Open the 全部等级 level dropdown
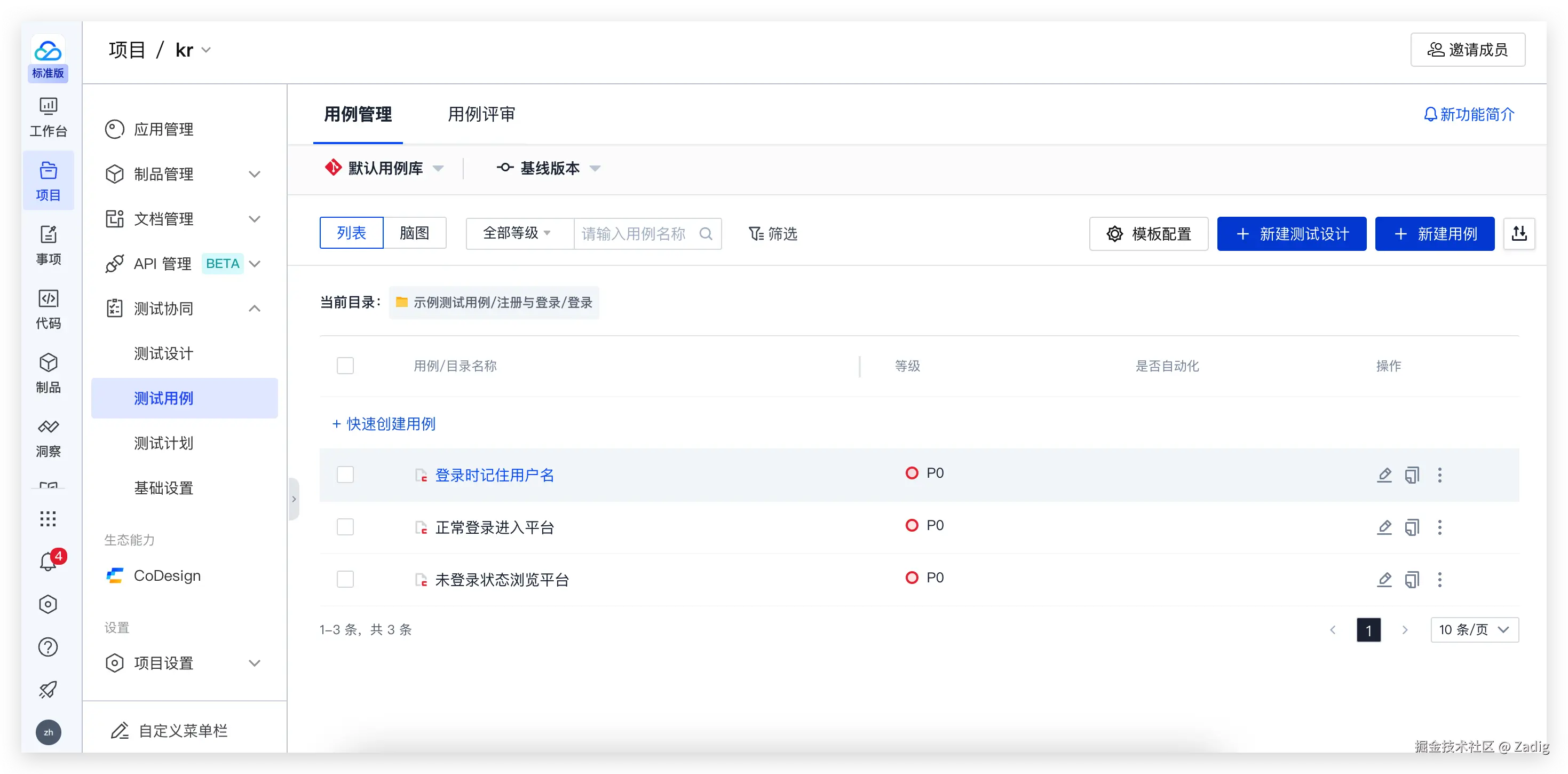 point(517,234)
